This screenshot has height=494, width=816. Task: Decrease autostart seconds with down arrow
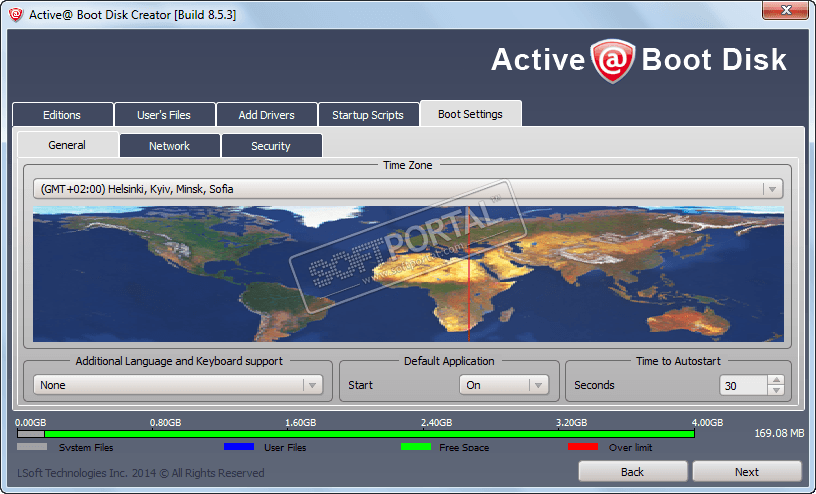coord(776,390)
